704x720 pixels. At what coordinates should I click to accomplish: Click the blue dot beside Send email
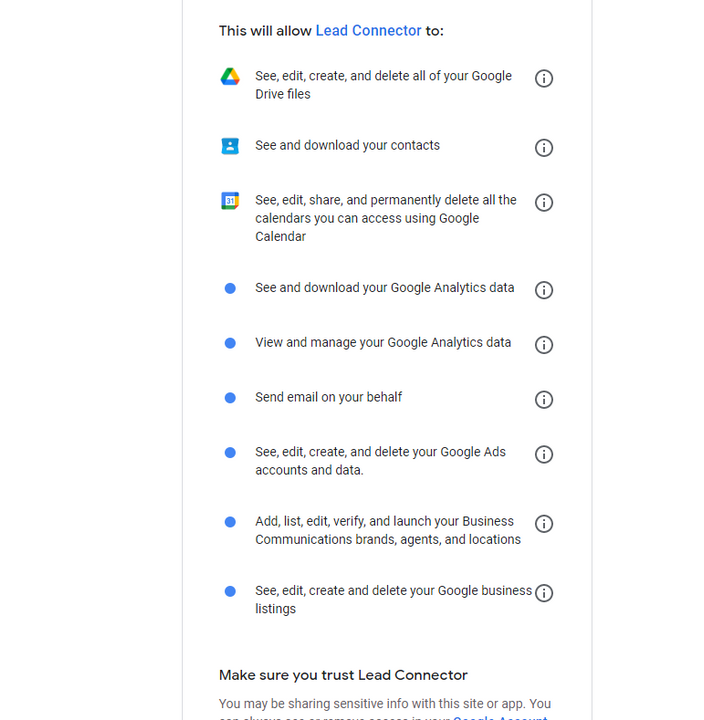[230, 398]
